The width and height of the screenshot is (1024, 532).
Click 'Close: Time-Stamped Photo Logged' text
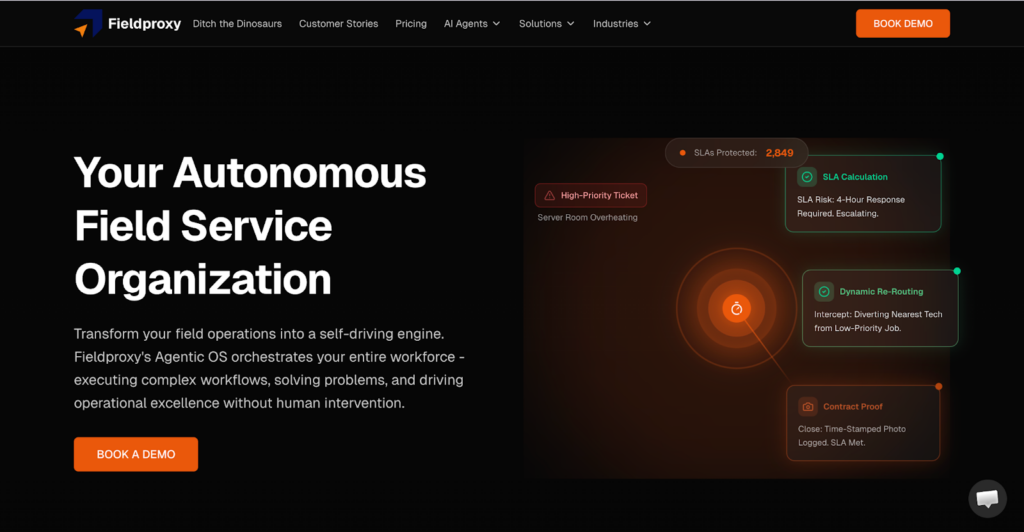coord(852,435)
